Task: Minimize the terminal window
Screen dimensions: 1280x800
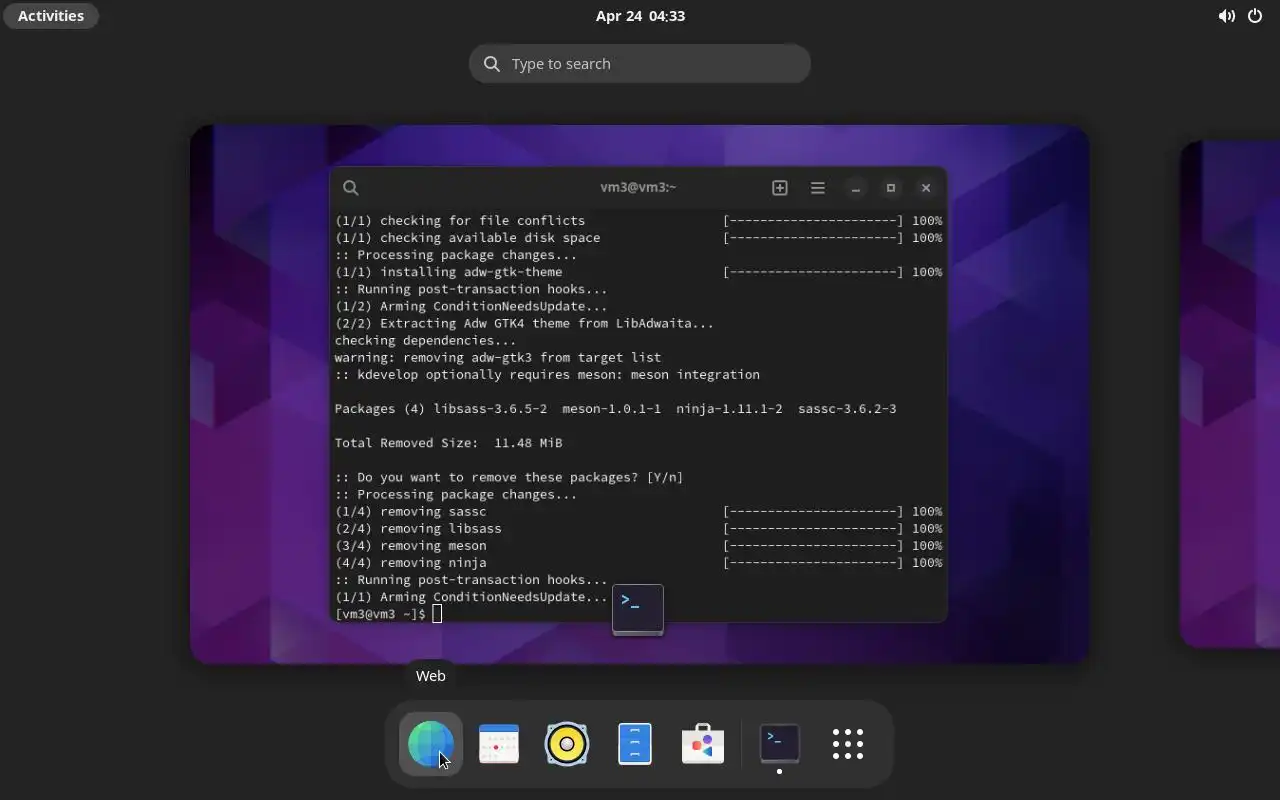Action: (x=856, y=188)
